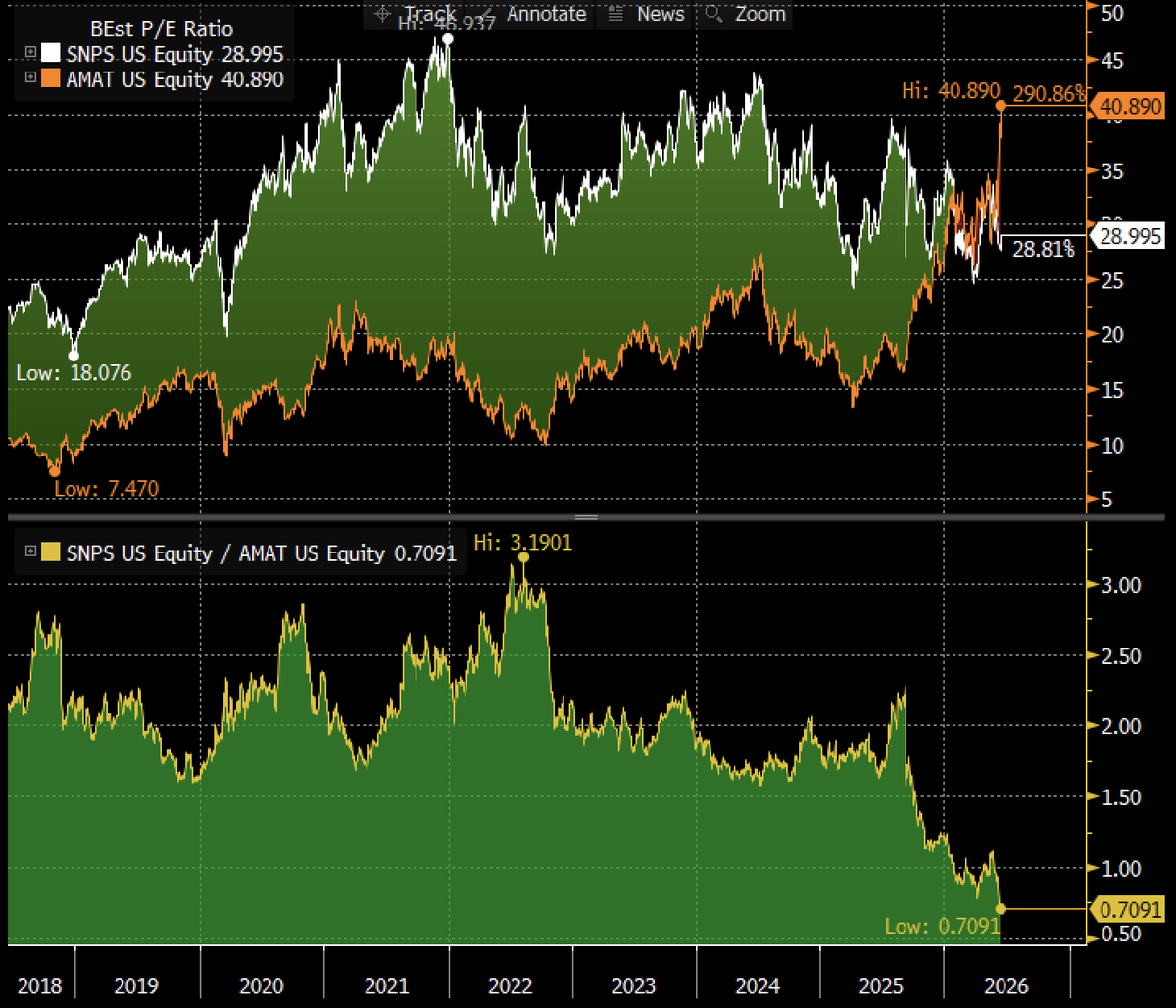1176x1008 pixels.
Task: Click the 1.00 tick on ratio axis
Action: point(1121,868)
